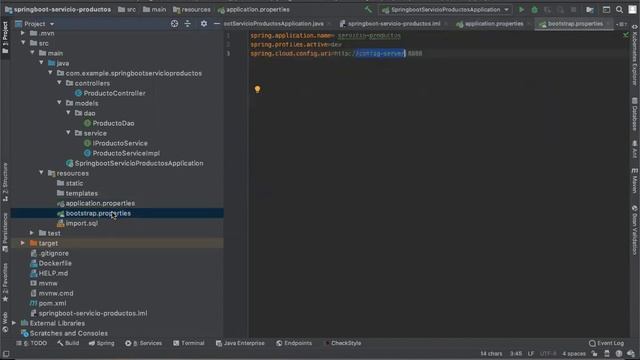Expand the target folder
The width and height of the screenshot is (640, 360).
click(23, 243)
